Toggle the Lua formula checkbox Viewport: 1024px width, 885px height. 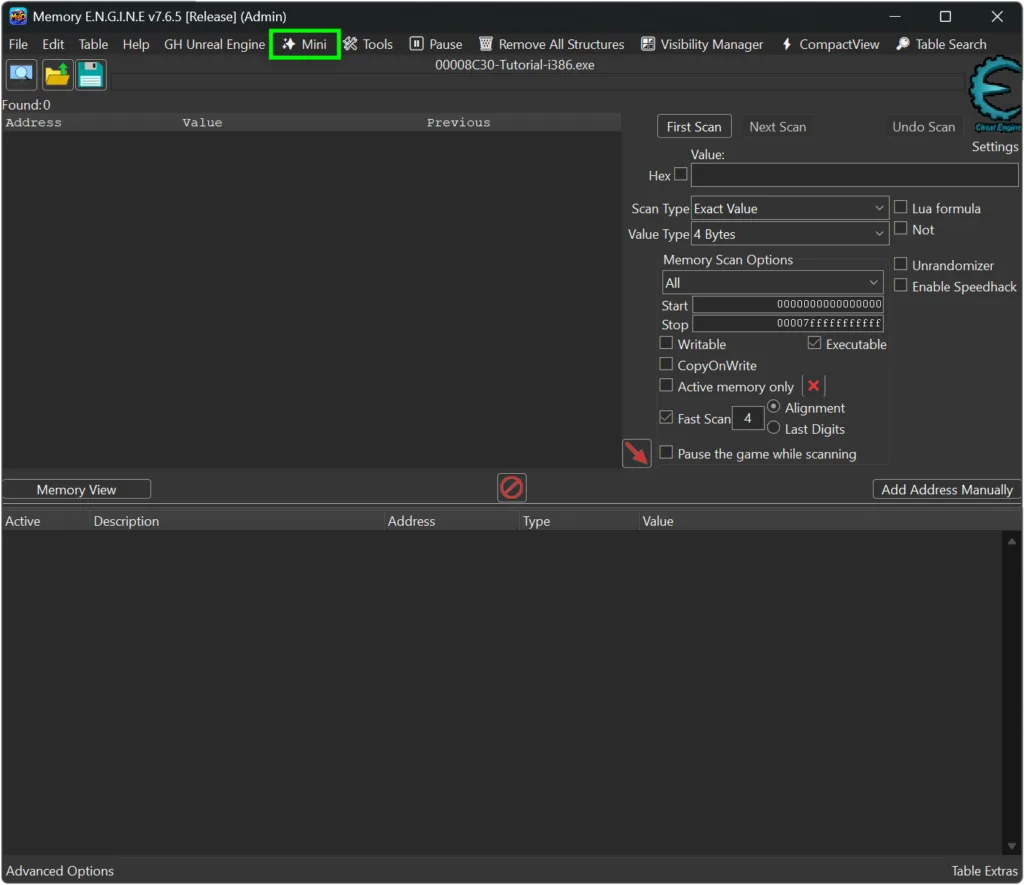pyautogui.click(x=900, y=207)
